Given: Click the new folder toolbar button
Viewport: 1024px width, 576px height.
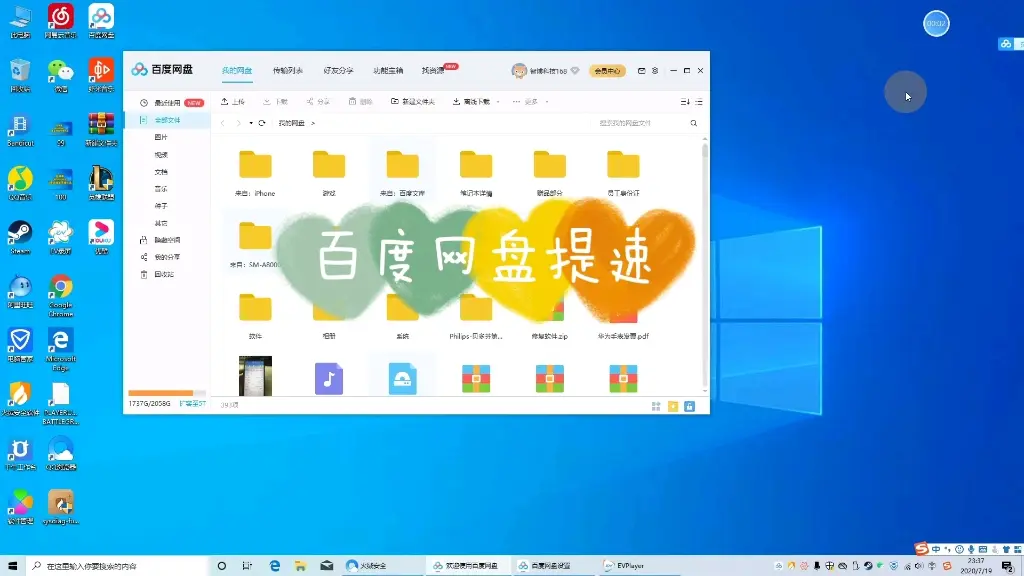Looking at the screenshot, I should 412,102.
